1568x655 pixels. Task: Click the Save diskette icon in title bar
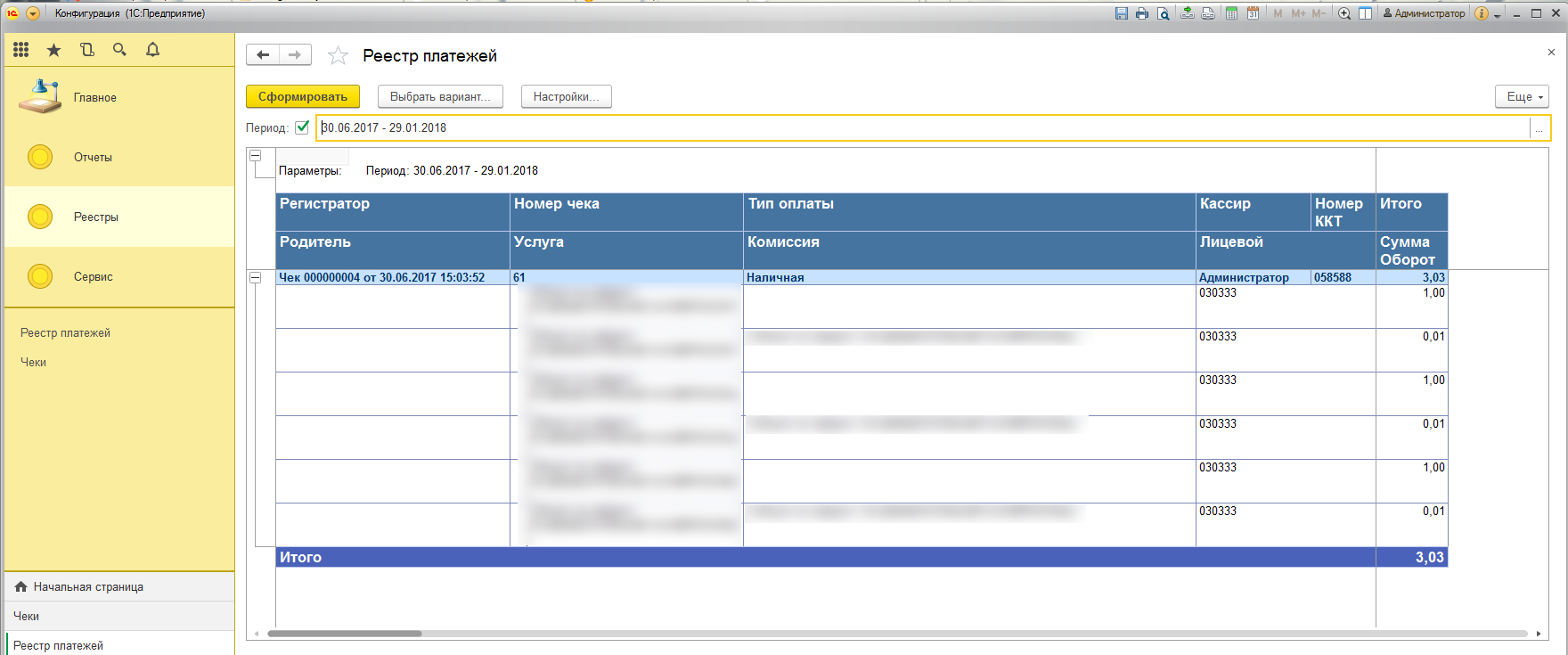1122,13
